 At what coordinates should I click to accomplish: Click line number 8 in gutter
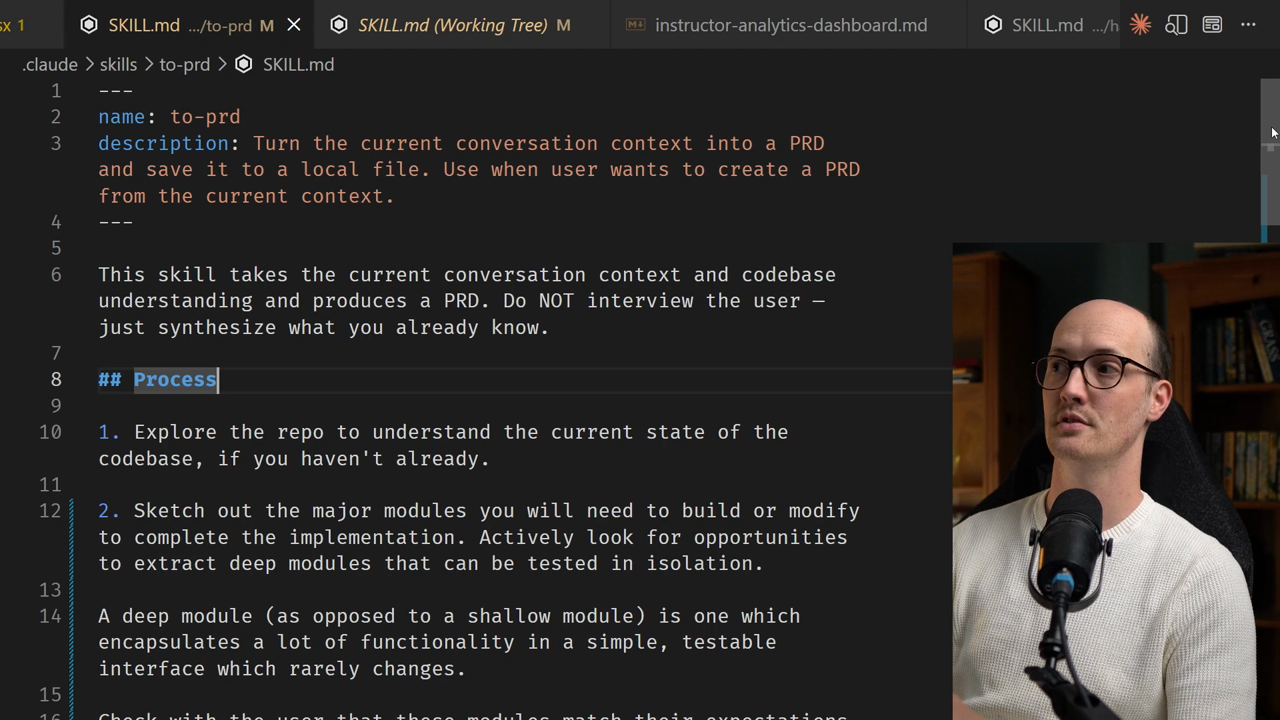click(56, 379)
